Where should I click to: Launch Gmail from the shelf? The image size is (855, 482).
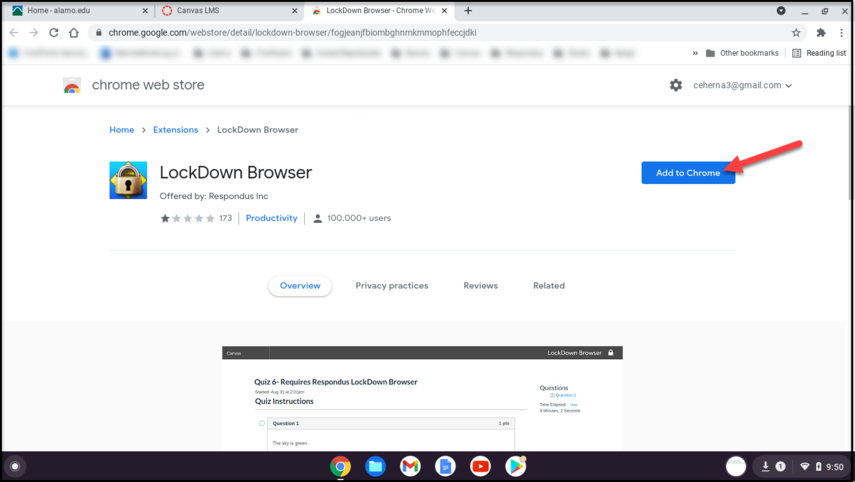pos(410,466)
